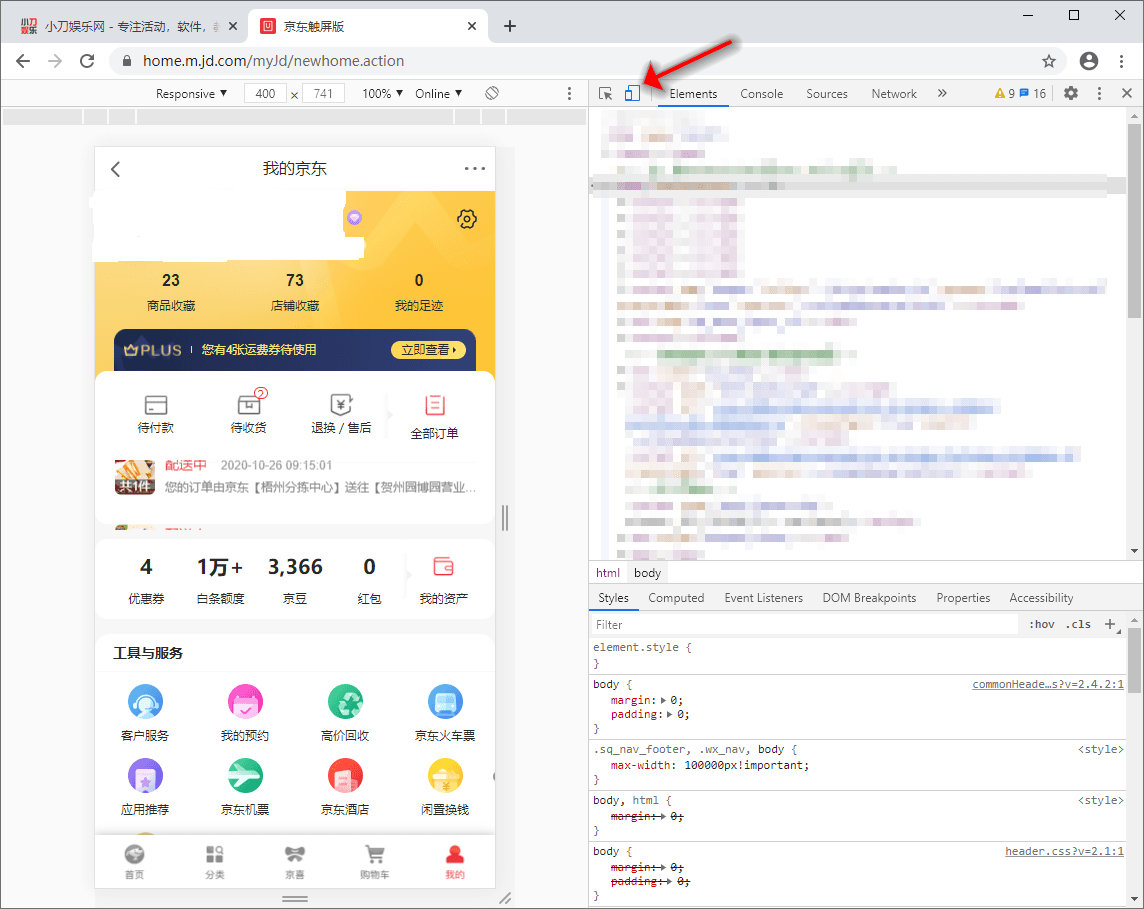Open 我的预约 reservations
Viewport: 1144px width, 909px height.
click(x=244, y=713)
